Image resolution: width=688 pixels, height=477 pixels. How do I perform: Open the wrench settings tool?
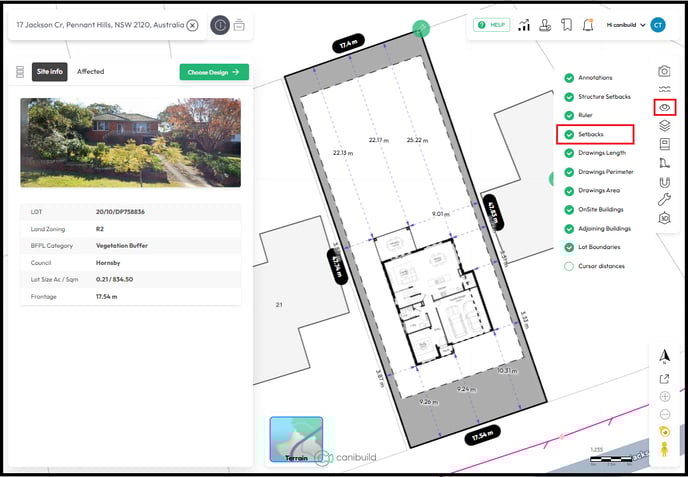click(665, 199)
